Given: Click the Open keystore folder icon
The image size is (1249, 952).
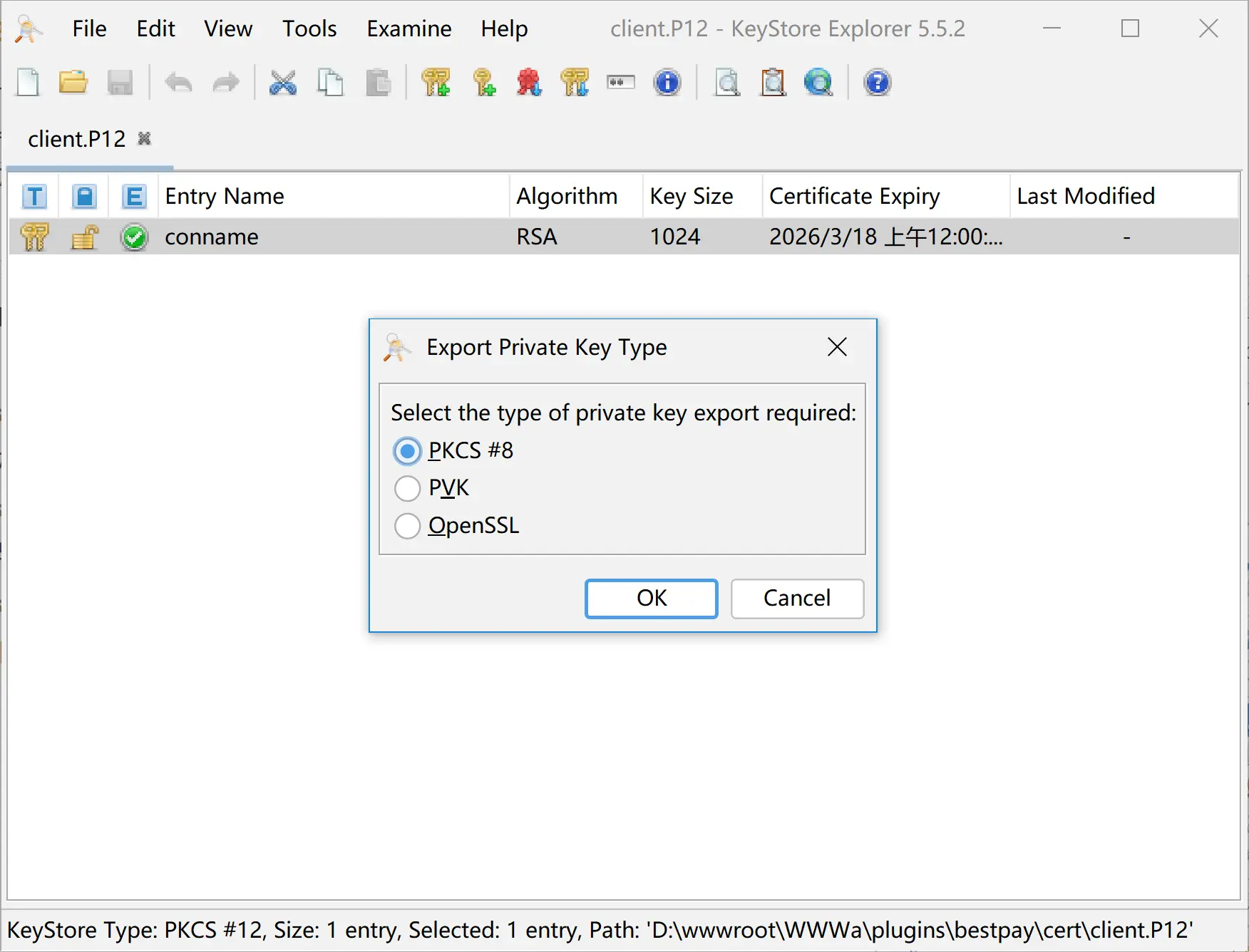Looking at the screenshot, I should tap(73, 83).
